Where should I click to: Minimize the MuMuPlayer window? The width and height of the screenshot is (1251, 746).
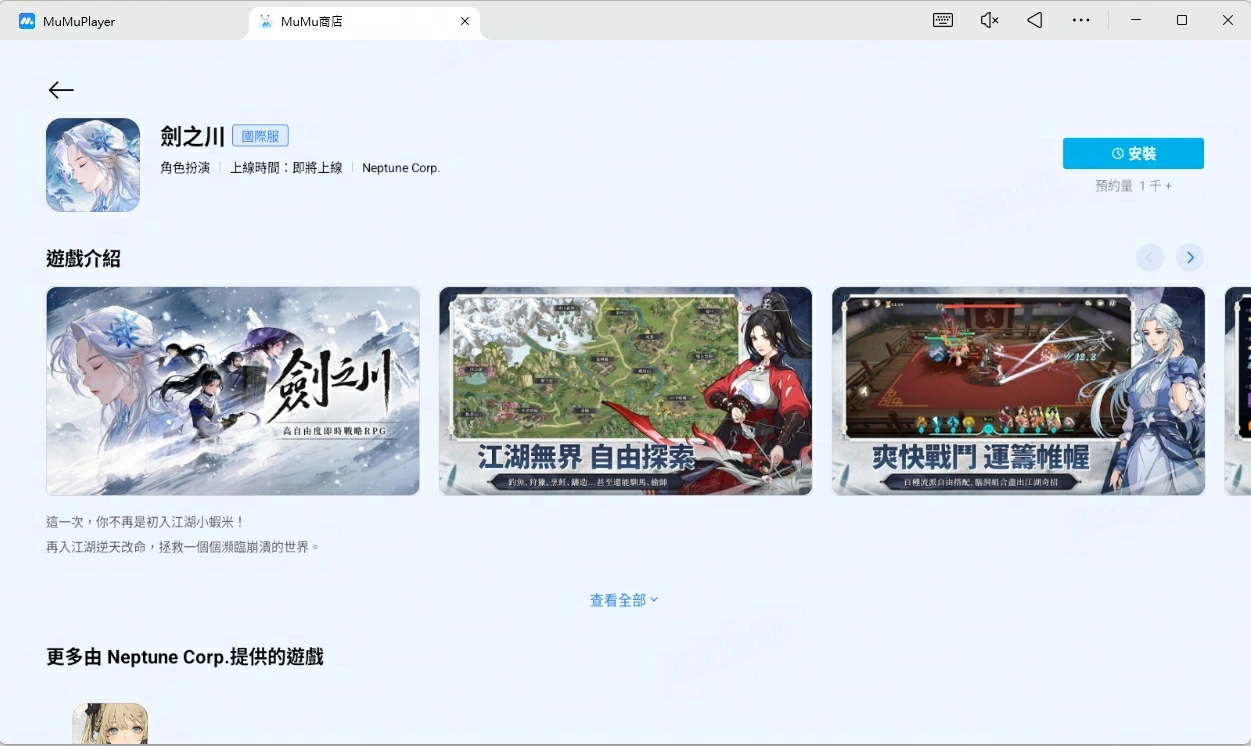[x=1135, y=20]
